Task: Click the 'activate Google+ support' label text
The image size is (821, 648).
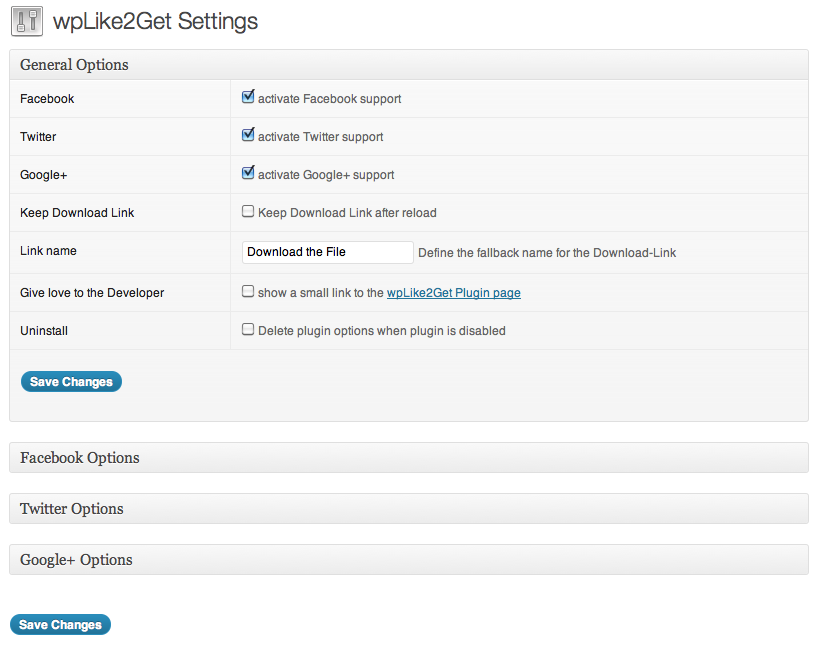Action: [326, 175]
